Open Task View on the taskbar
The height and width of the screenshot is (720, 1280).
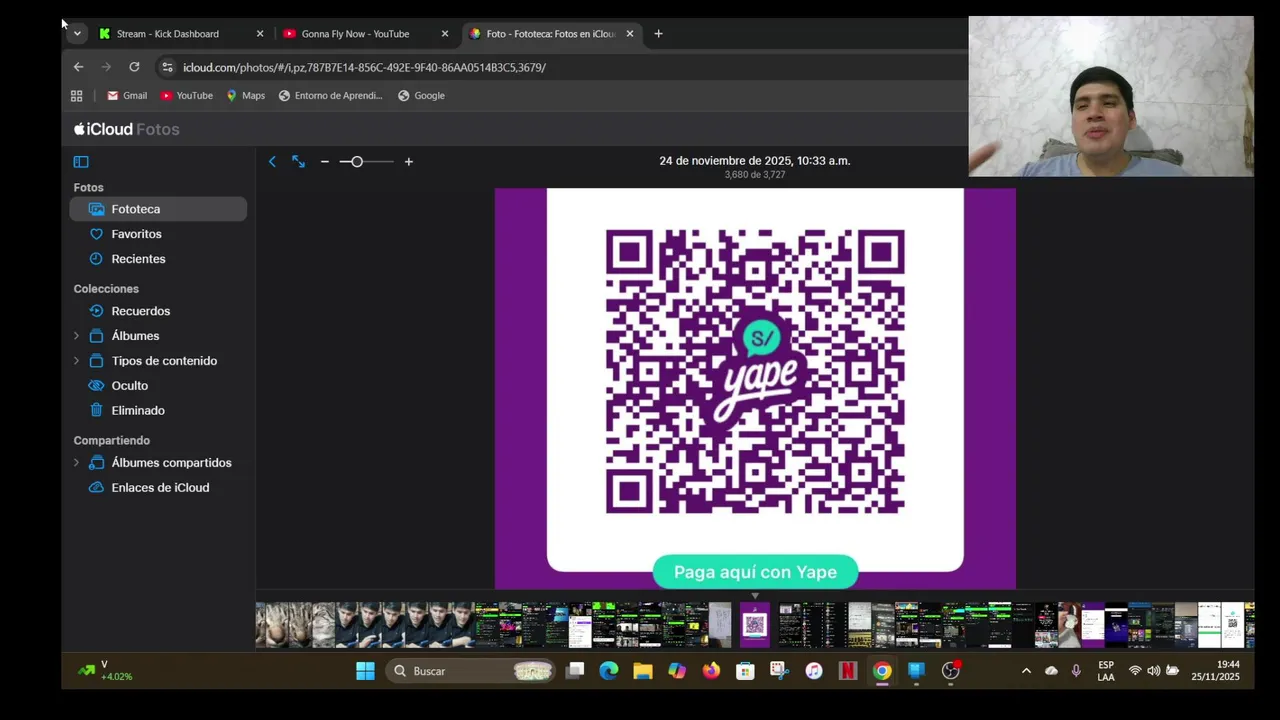pyautogui.click(x=575, y=671)
